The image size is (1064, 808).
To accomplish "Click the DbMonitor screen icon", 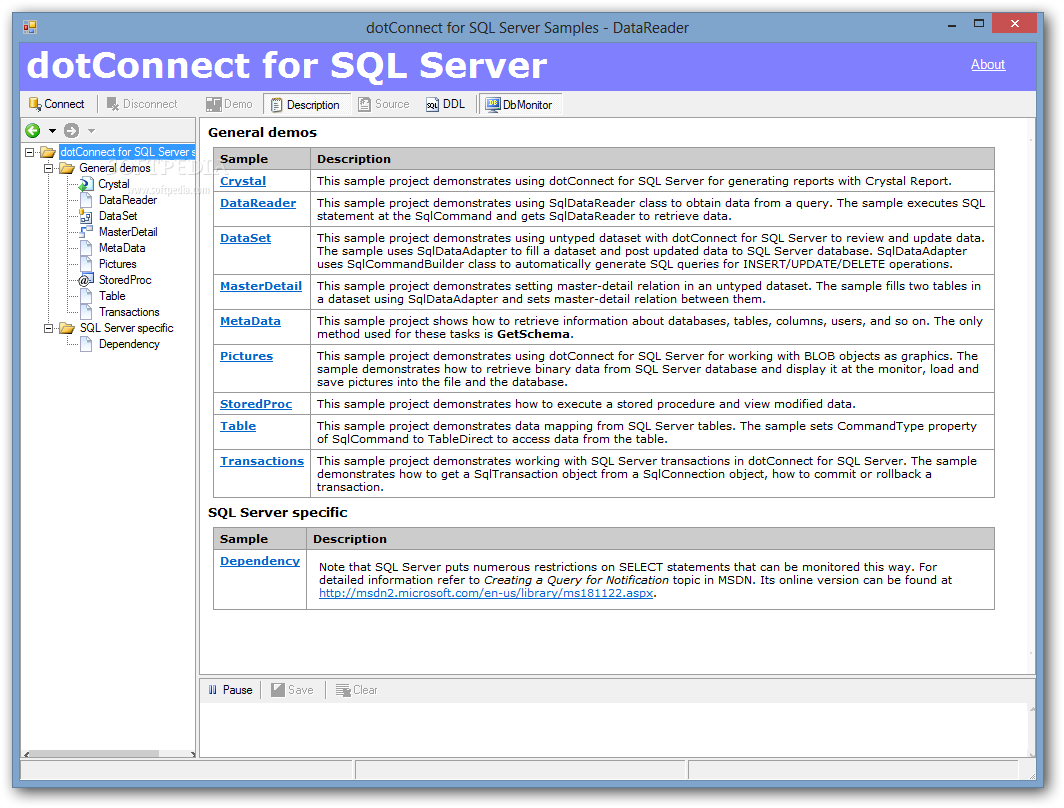I will point(493,104).
